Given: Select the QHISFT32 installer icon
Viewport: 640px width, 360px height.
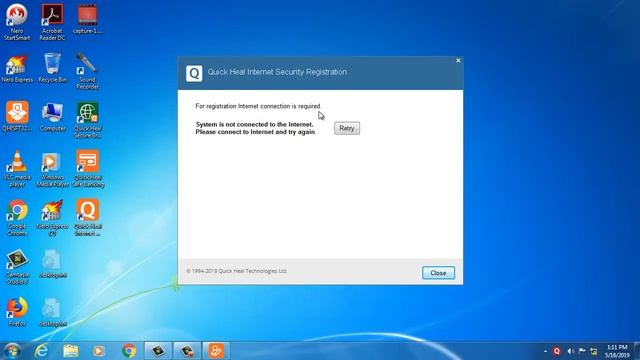Looking at the screenshot, I should [x=17, y=116].
